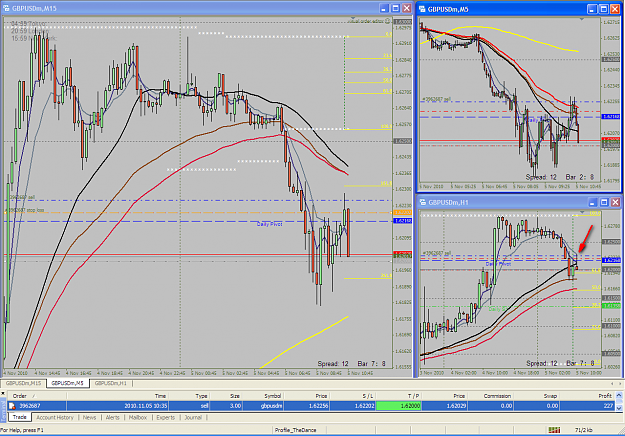Click the left chart-tabs scroll arrow
625x436 pixels.
(612, 383)
